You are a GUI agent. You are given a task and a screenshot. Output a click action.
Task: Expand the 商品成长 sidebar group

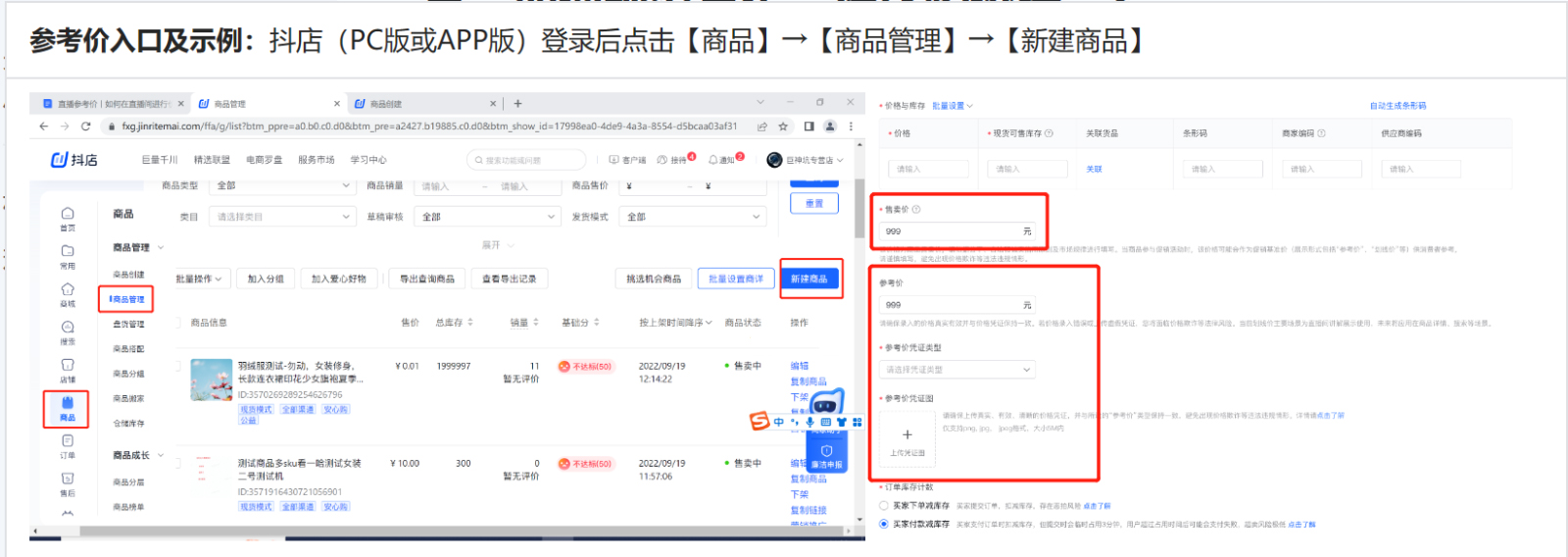tap(161, 455)
